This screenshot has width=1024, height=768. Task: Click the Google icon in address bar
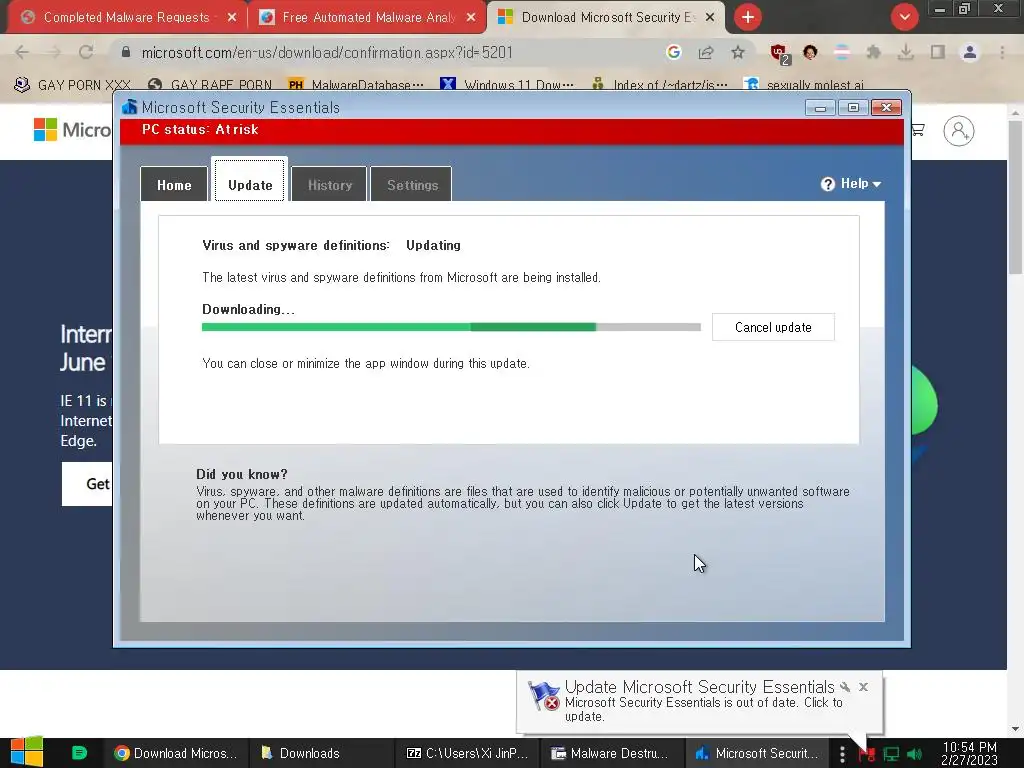pyautogui.click(x=673, y=52)
